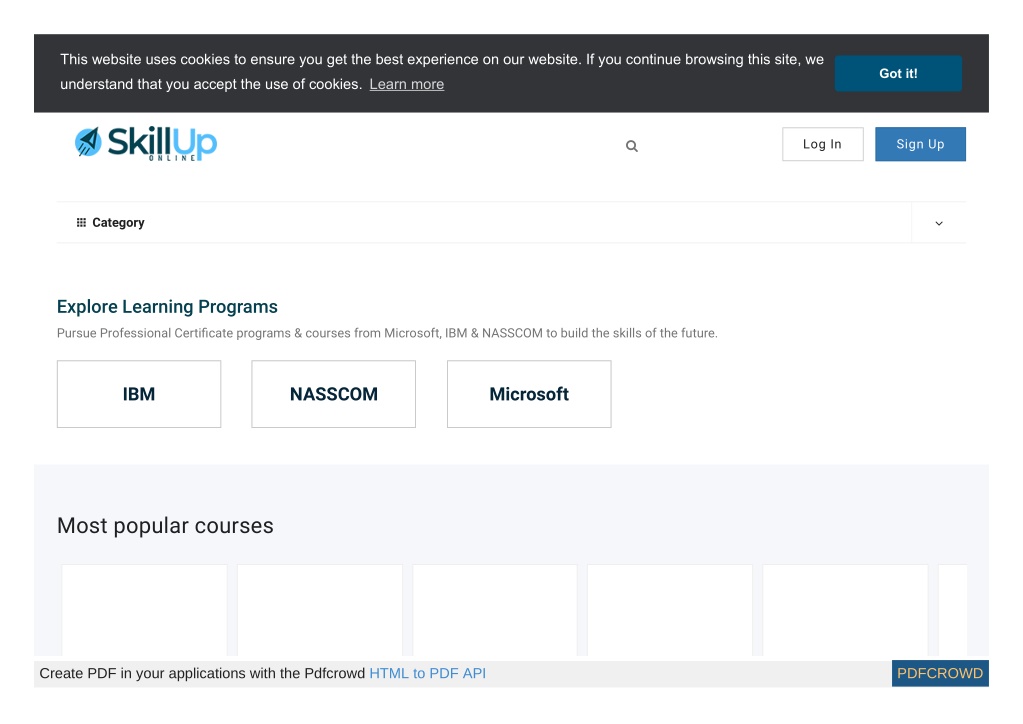Click the Explore Learning Programs heading
Viewport: 1023px width, 724px height.
click(x=167, y=307)
